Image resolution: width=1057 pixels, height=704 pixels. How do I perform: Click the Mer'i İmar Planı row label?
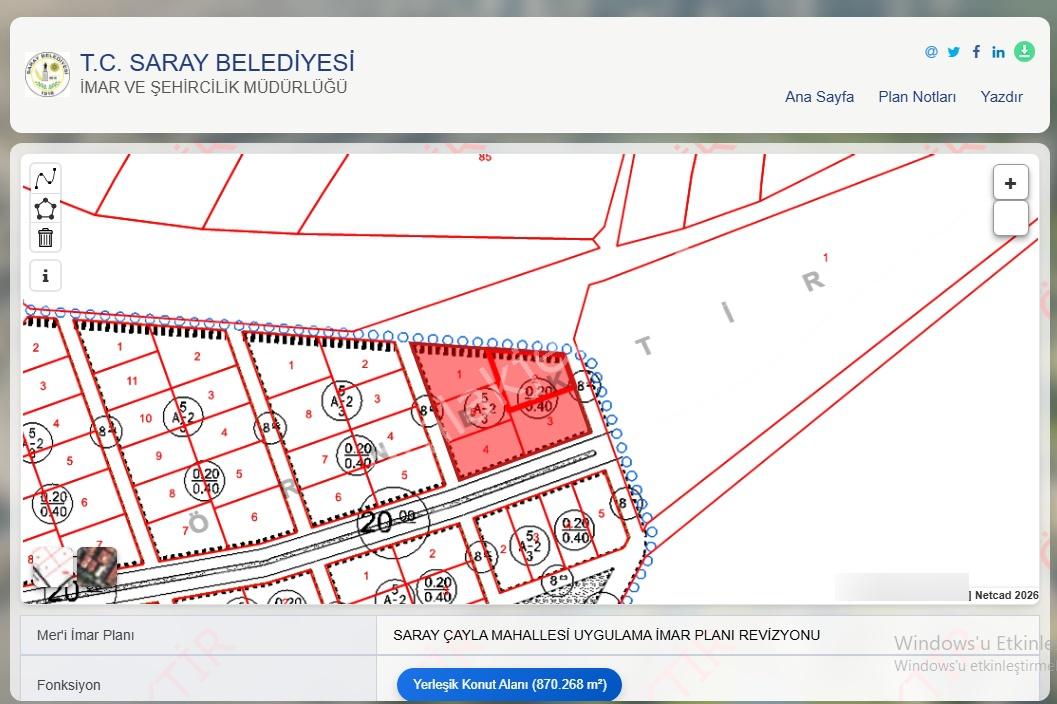[x=86, y=635]
